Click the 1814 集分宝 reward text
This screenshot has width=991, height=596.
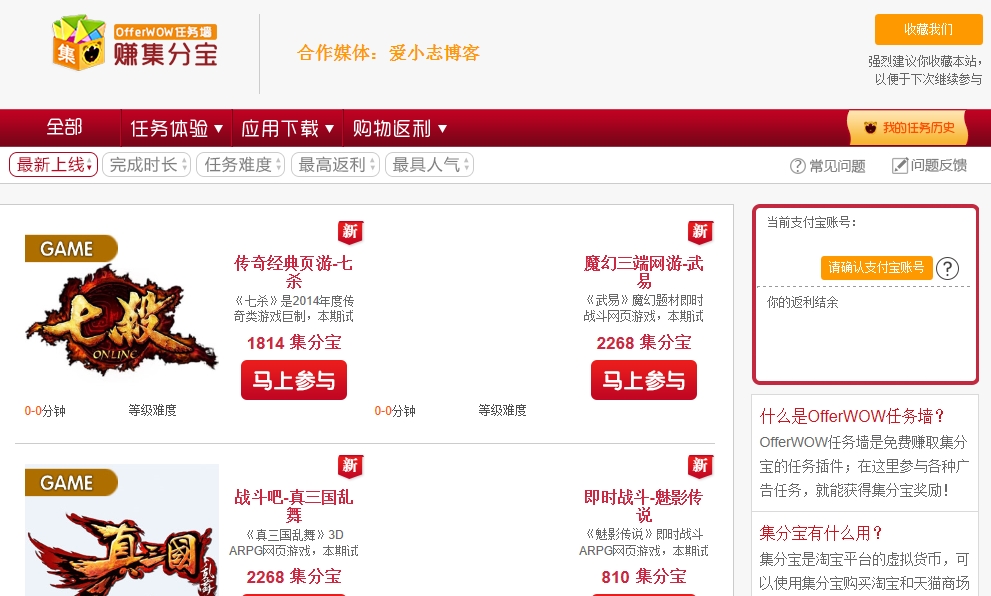click(x=294, y=343)
